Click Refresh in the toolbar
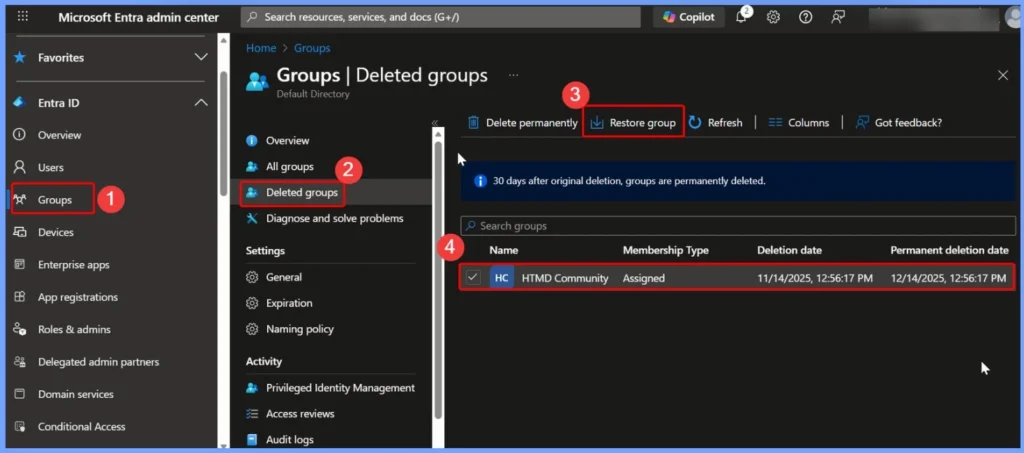Image resolution: width=1024 pixels, height=453 pixels. click(716, 123)
